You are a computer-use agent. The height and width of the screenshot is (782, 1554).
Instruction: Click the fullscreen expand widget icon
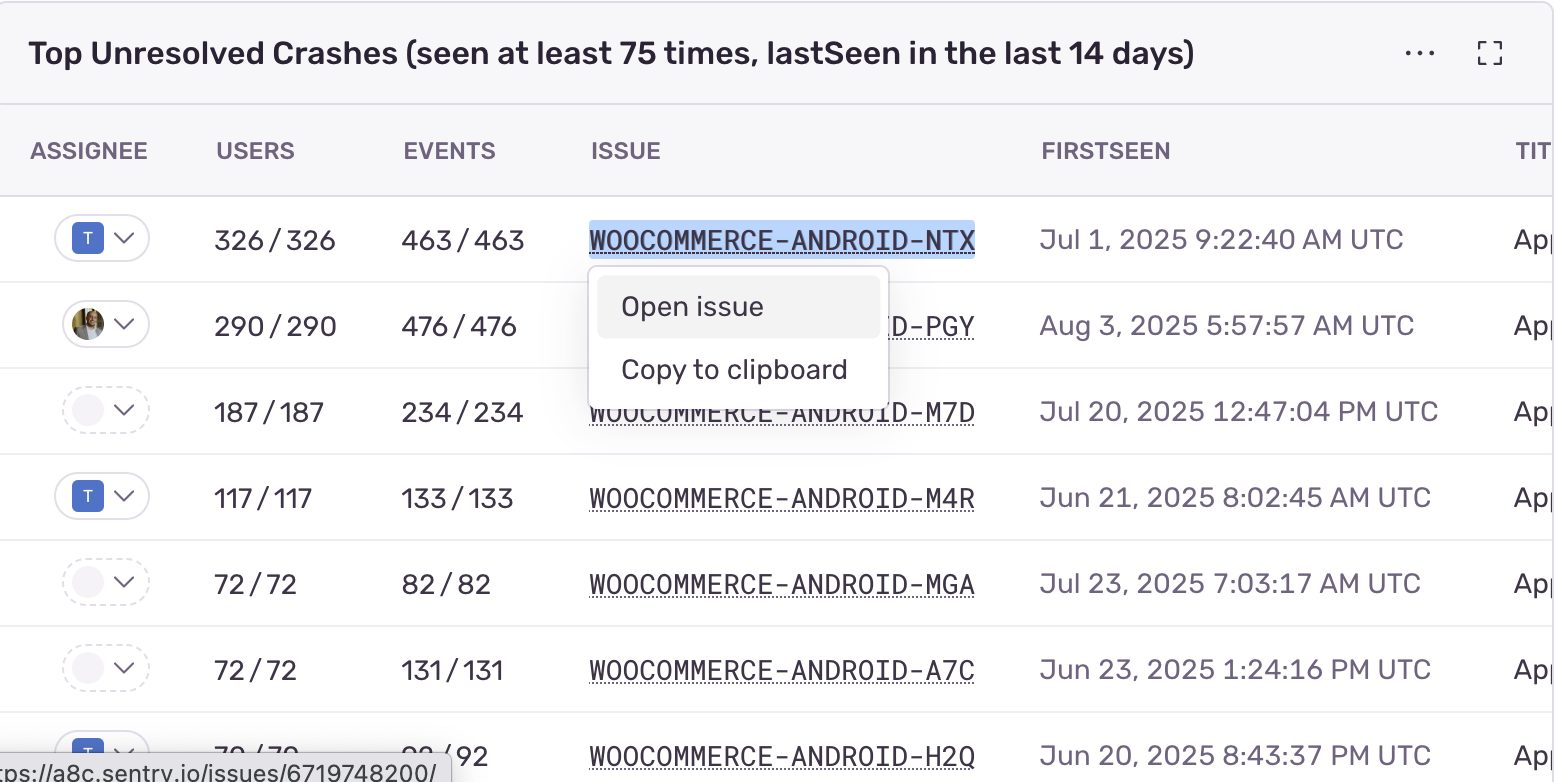[1490, 54]
